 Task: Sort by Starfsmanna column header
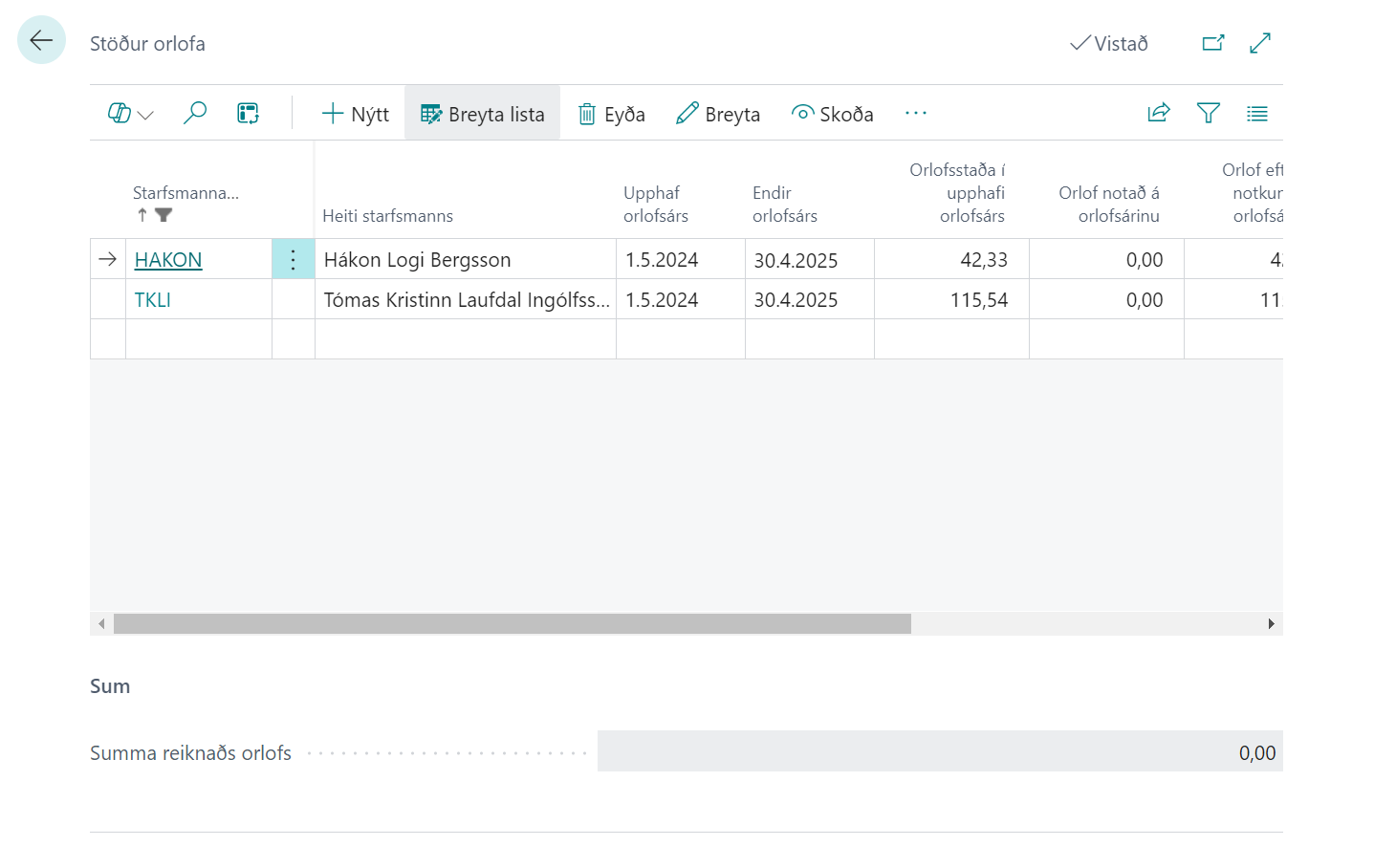[185, 193]
